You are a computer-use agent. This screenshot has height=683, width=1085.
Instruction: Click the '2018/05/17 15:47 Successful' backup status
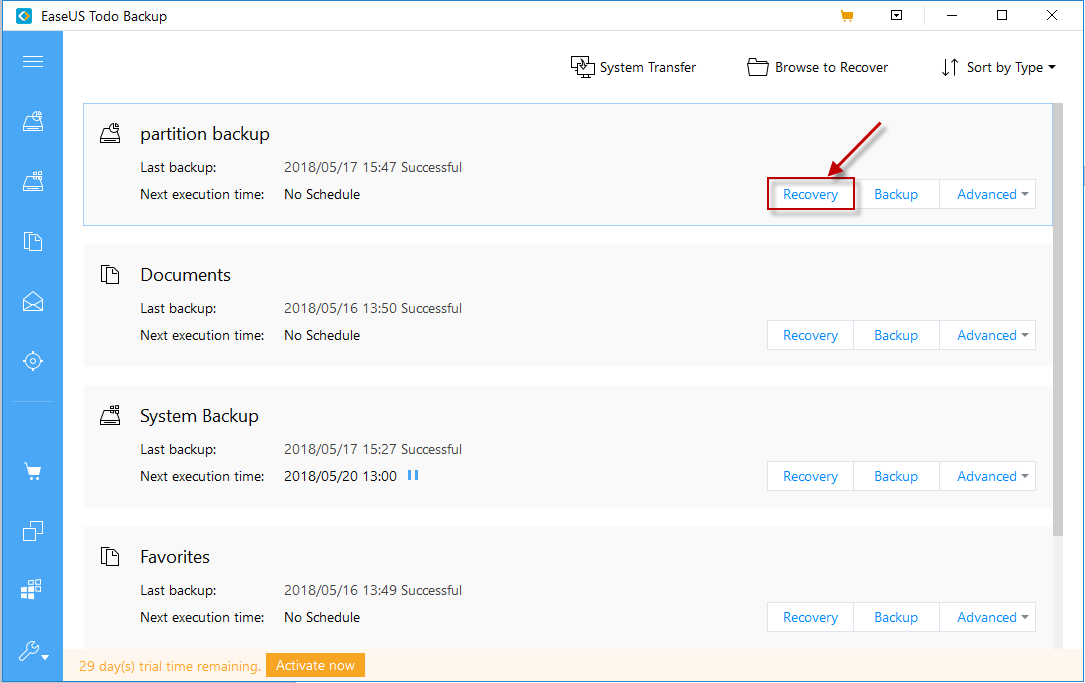[x=373, y=167]
